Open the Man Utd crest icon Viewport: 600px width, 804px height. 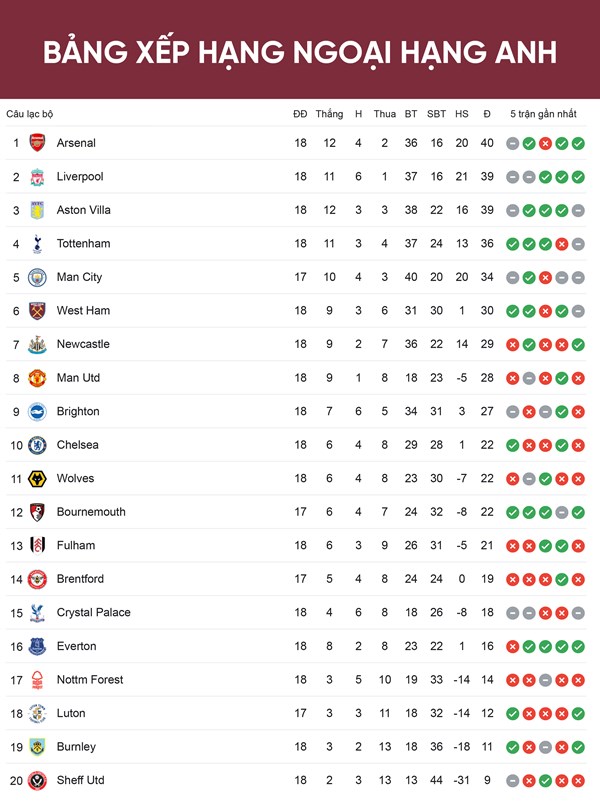(37, 378)
